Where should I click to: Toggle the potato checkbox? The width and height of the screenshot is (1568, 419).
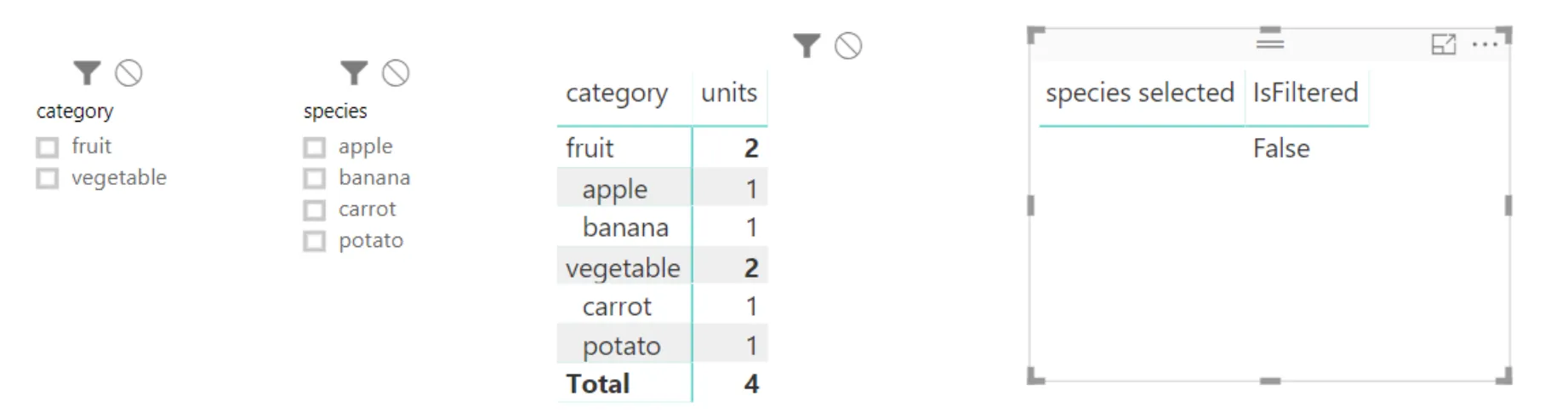pyautogui.click(x=315, y=242)
